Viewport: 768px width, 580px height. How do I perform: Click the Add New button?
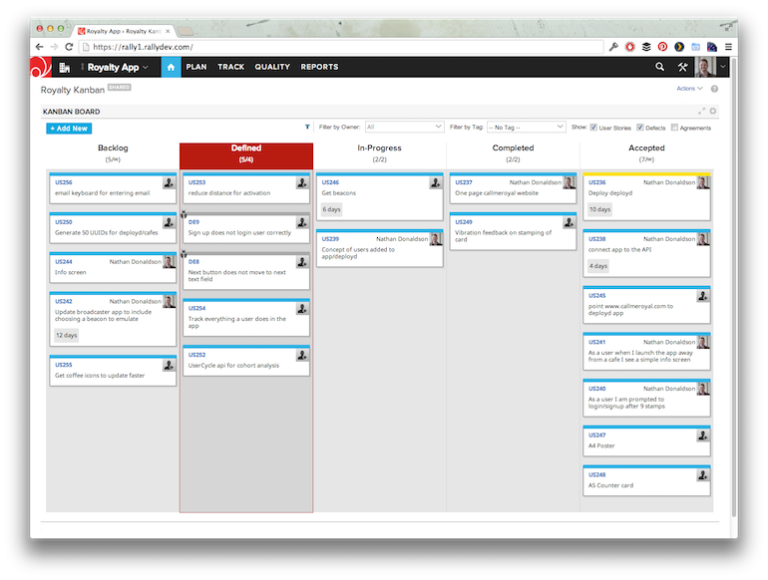(68, 128)
